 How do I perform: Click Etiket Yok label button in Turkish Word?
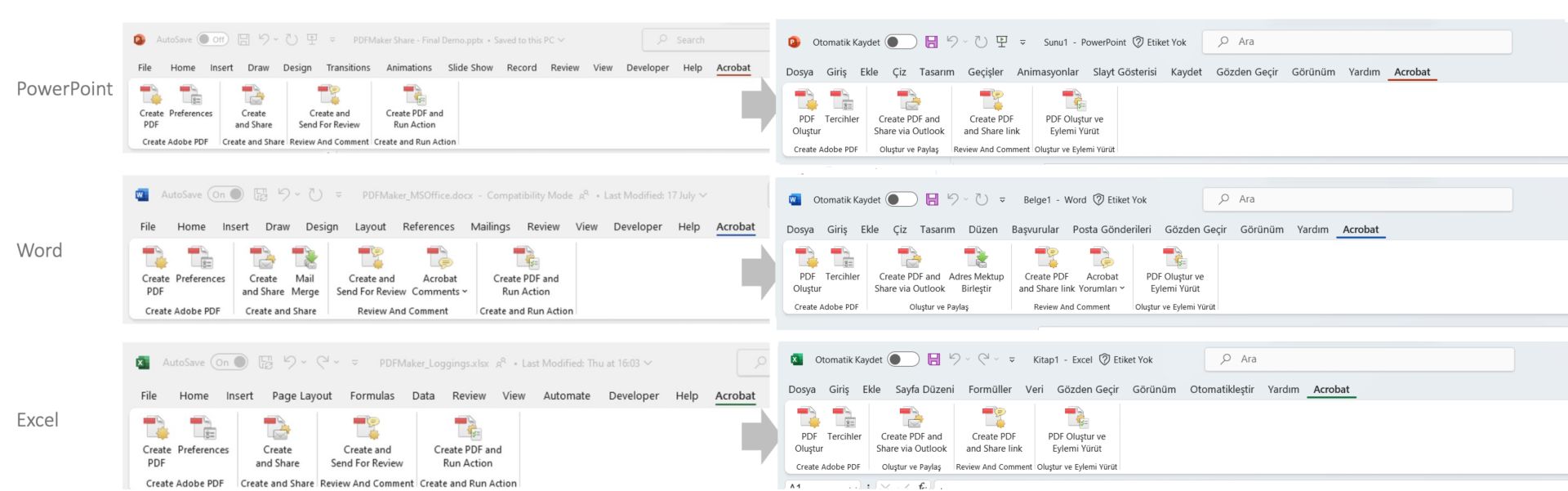coord(1120,199)
